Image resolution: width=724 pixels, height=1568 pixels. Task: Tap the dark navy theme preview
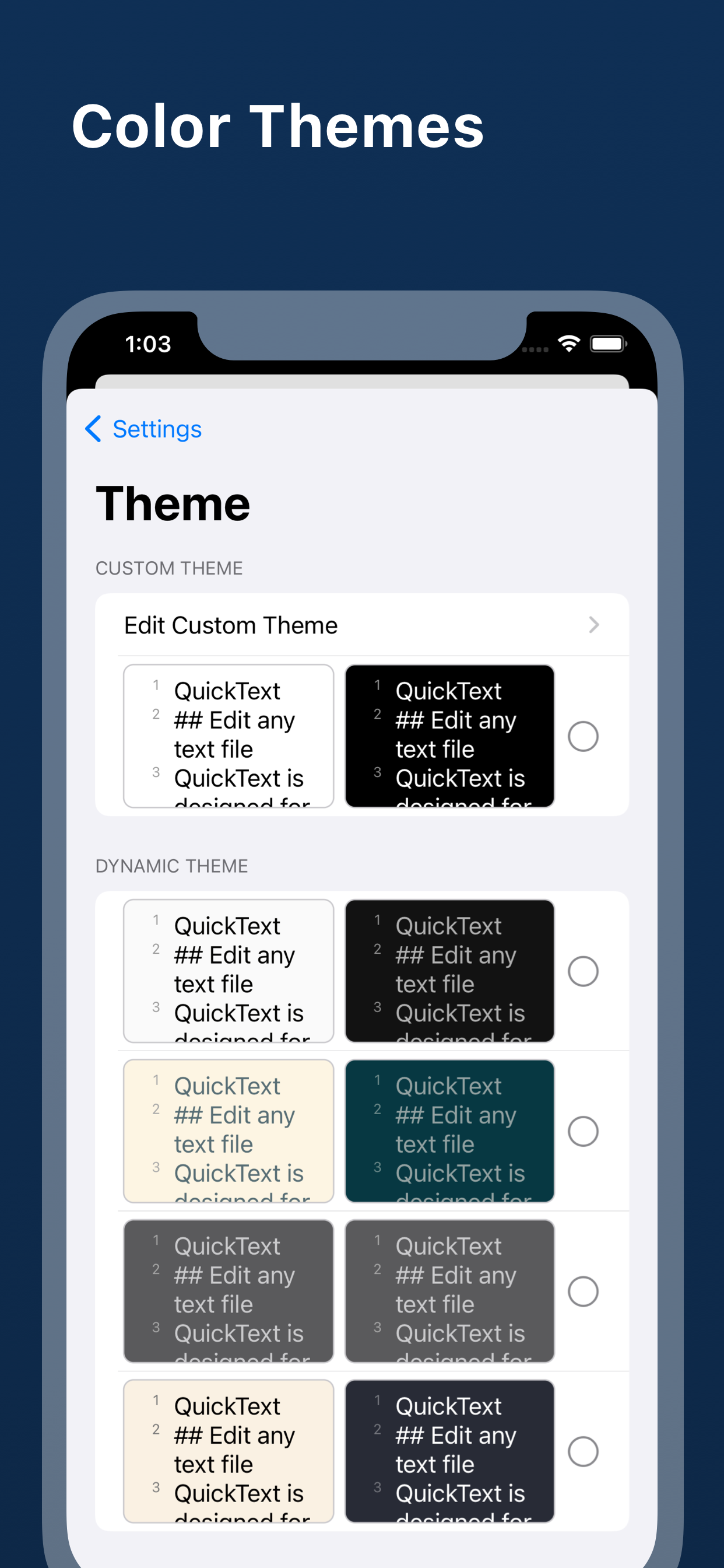[x=449, y=1452]
